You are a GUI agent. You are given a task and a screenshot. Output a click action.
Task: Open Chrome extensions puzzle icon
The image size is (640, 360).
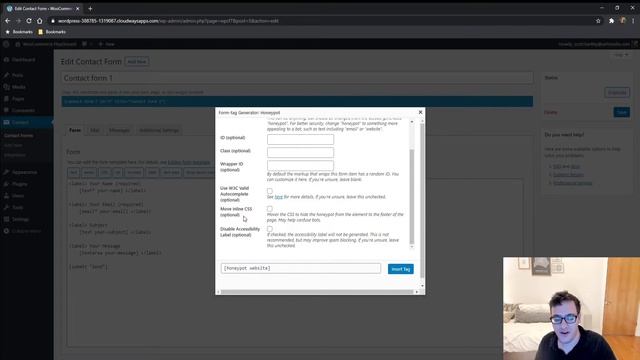pos(611,21)
